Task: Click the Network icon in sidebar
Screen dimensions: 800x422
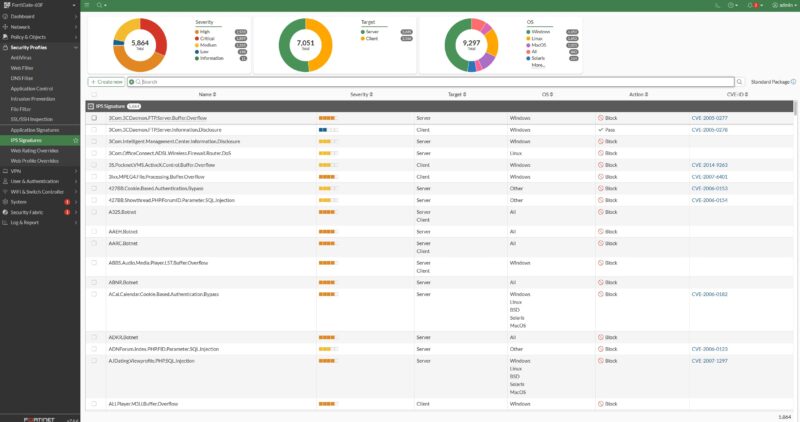Action: click(x=5, y=27)
